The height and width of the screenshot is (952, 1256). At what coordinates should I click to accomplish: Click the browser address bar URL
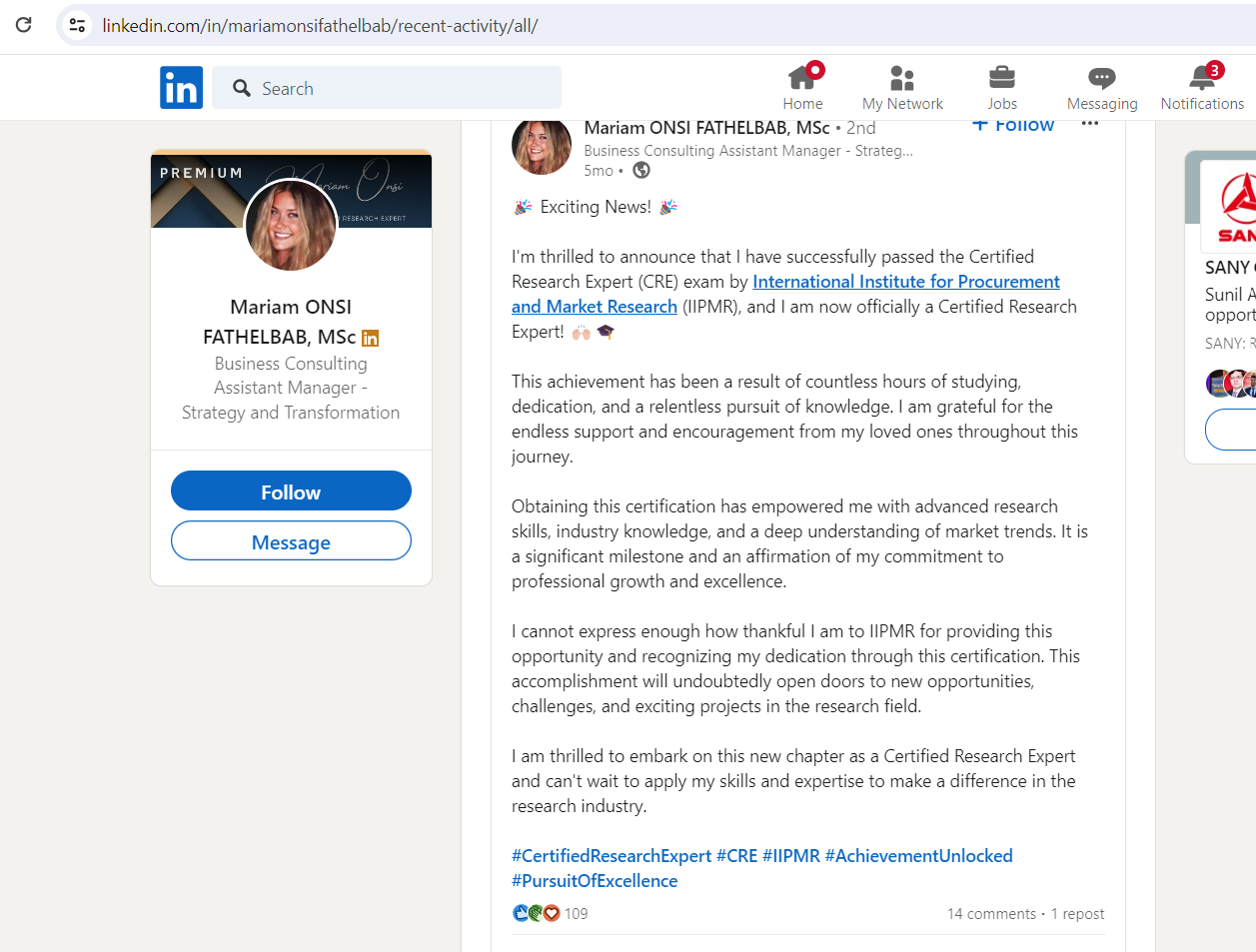[x=320, y=26]
